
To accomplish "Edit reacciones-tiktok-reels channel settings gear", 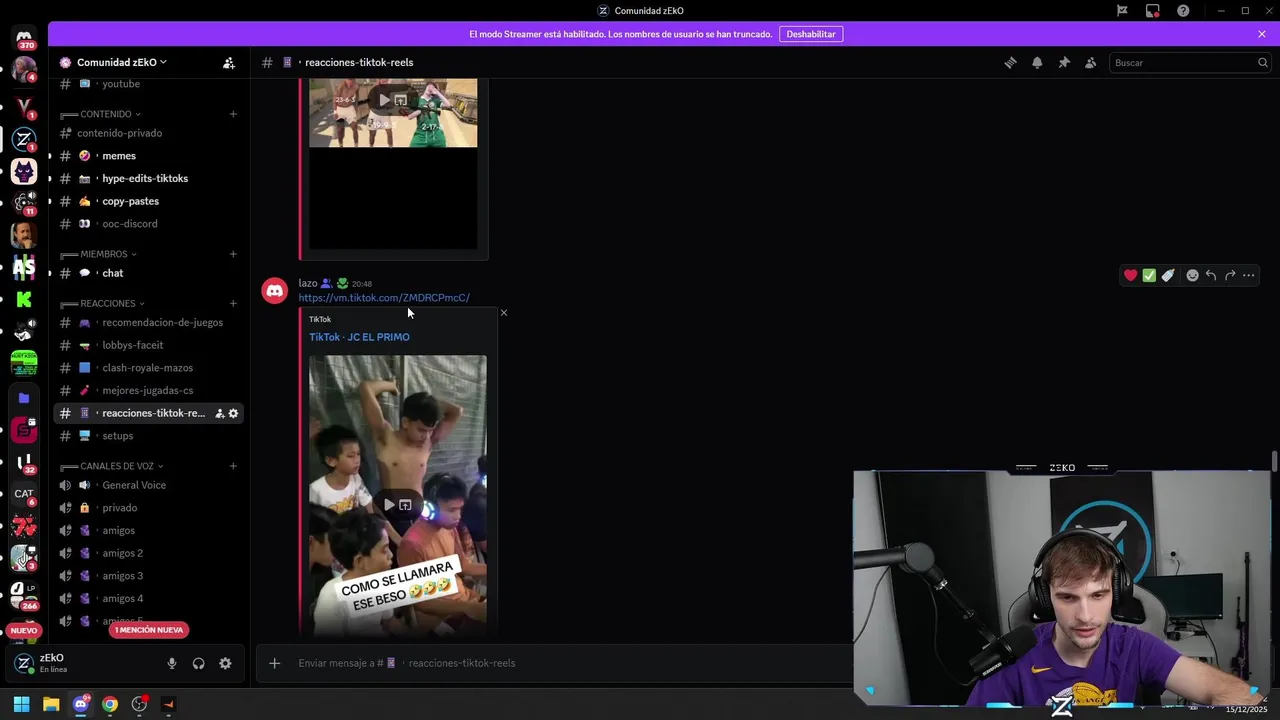I will [x=233, y=413].
